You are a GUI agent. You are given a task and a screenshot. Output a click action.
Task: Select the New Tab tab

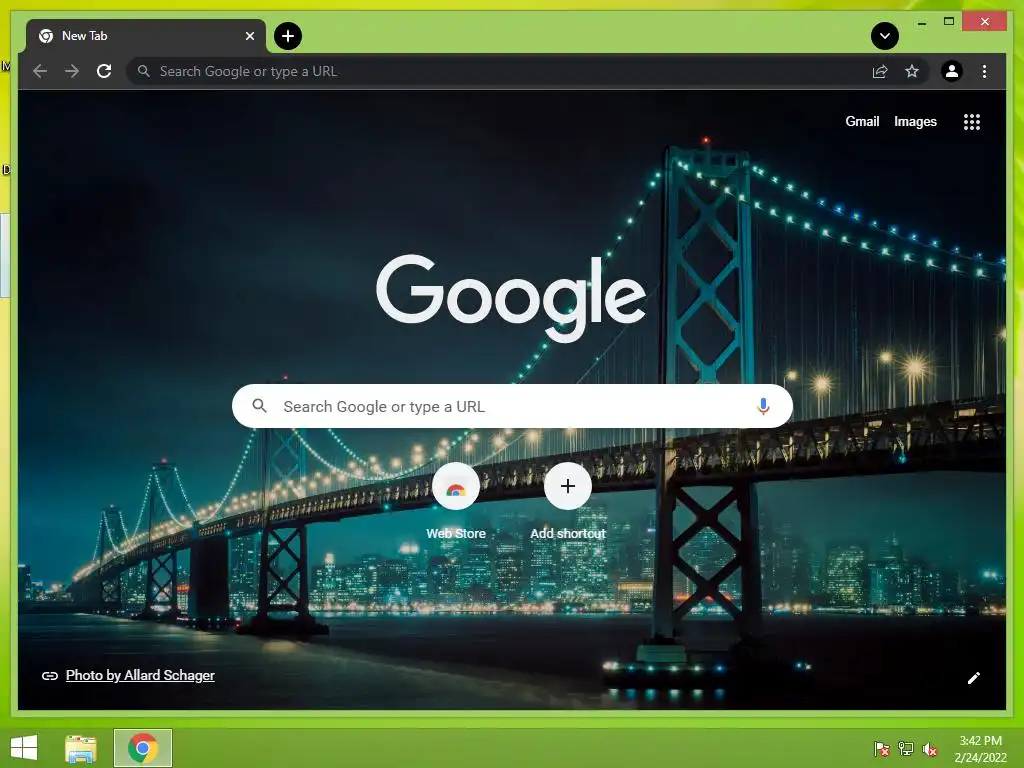coord(146,36)
